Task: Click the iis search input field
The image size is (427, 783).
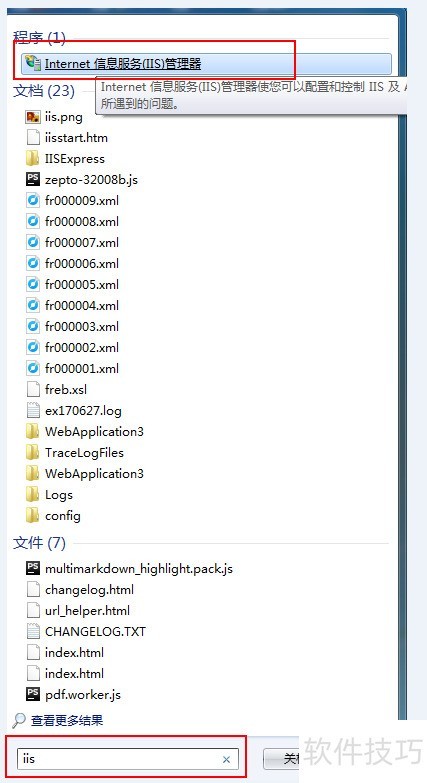Action: pos(128,759)
